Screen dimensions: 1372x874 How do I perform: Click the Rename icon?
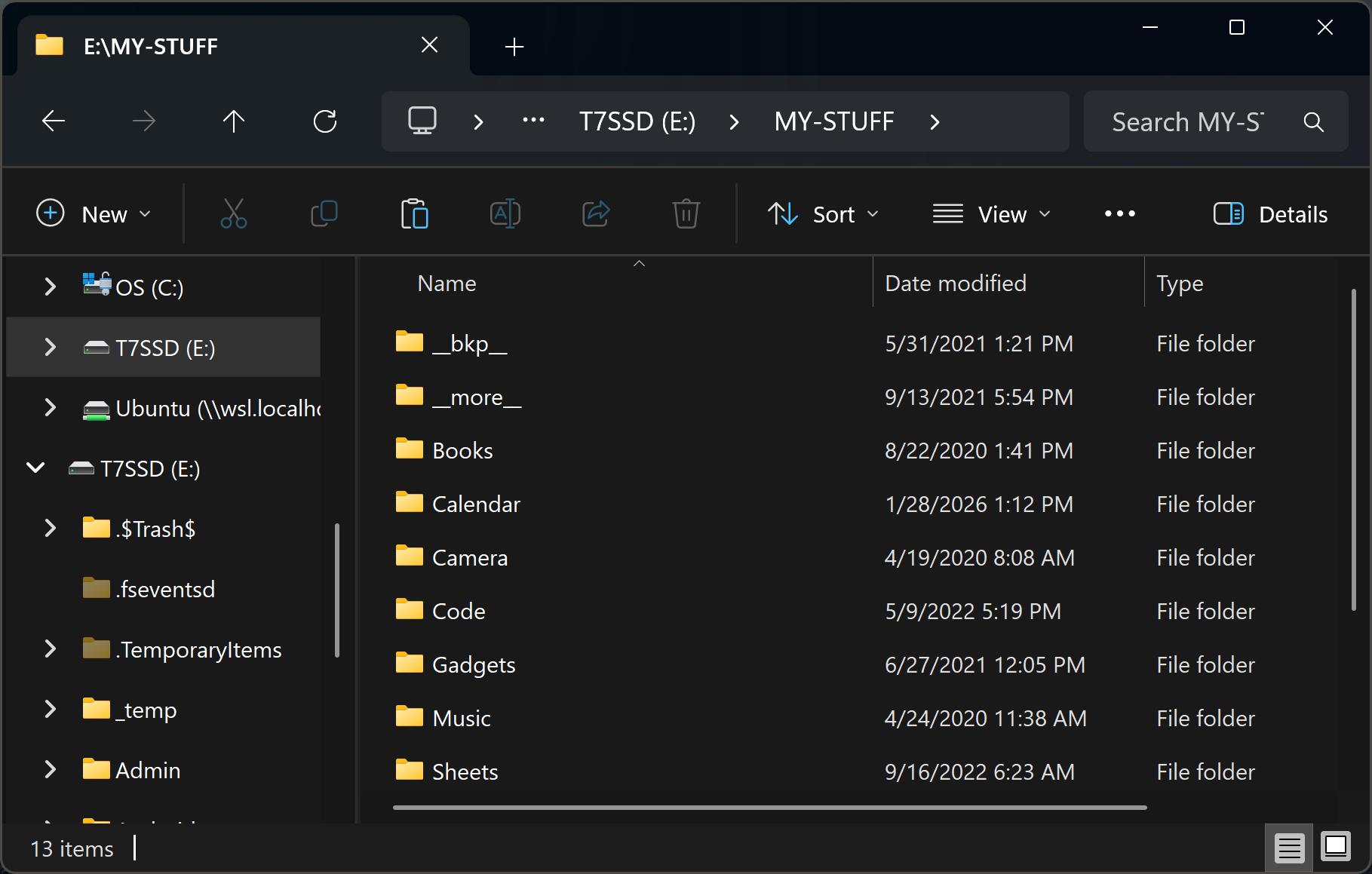(505, 214)
